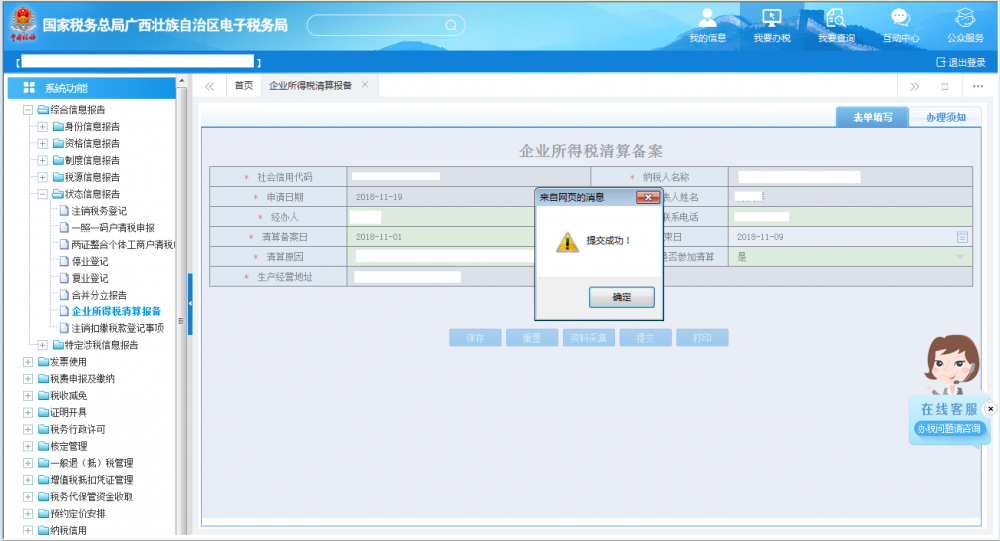This screenshot has width=1000, height=541.
Task: Switch to the 办理须知 tab
Action: point(945,118)
